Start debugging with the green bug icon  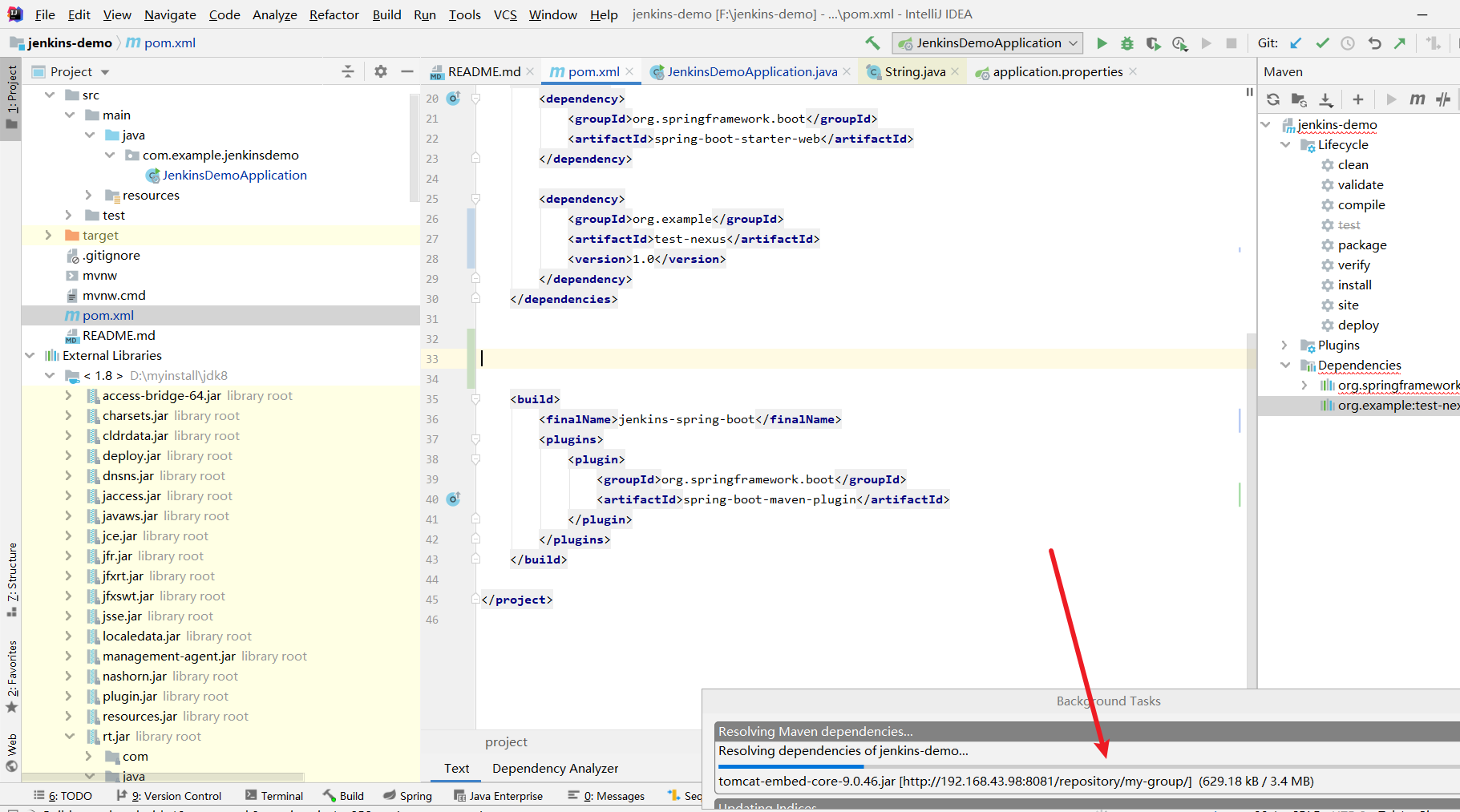1127,43
